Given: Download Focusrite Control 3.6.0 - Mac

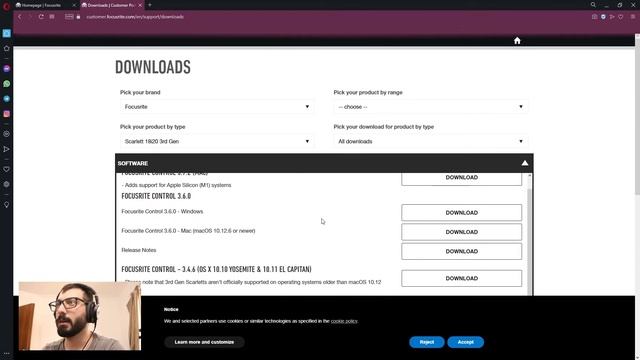Looking at the screenshot, I should (461, 232).
